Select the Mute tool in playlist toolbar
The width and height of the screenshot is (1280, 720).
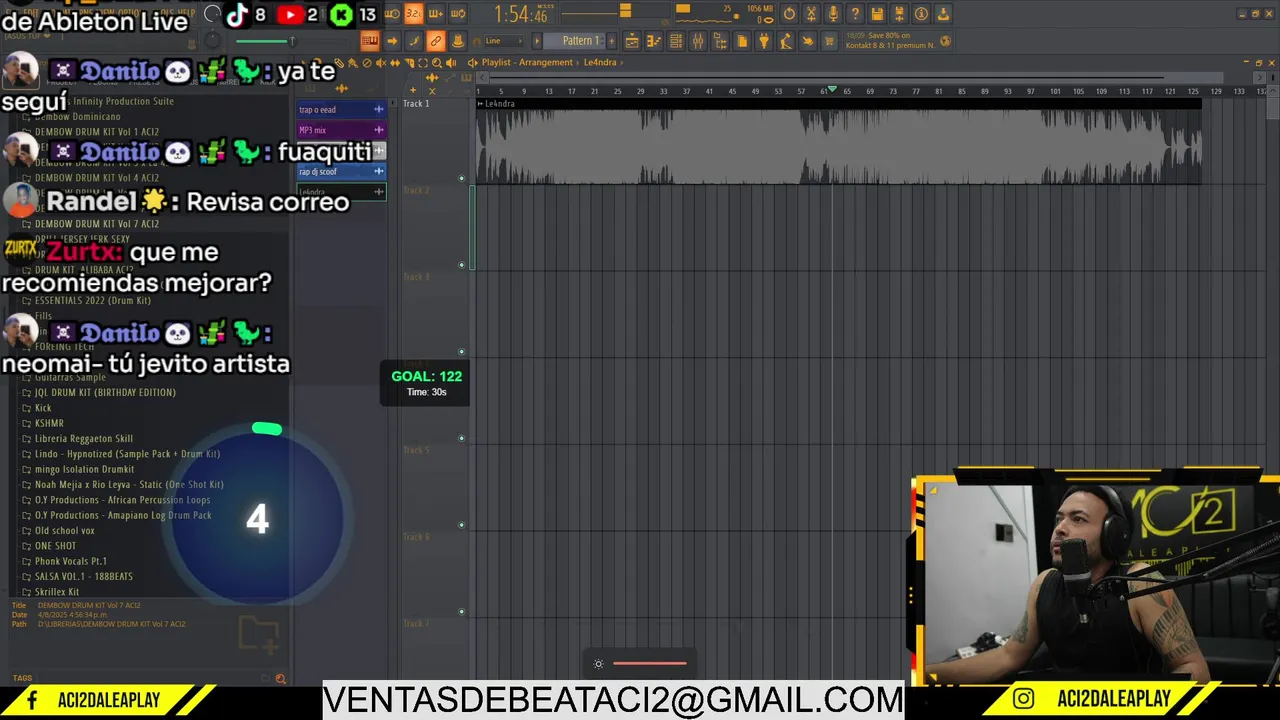point(381,62)
